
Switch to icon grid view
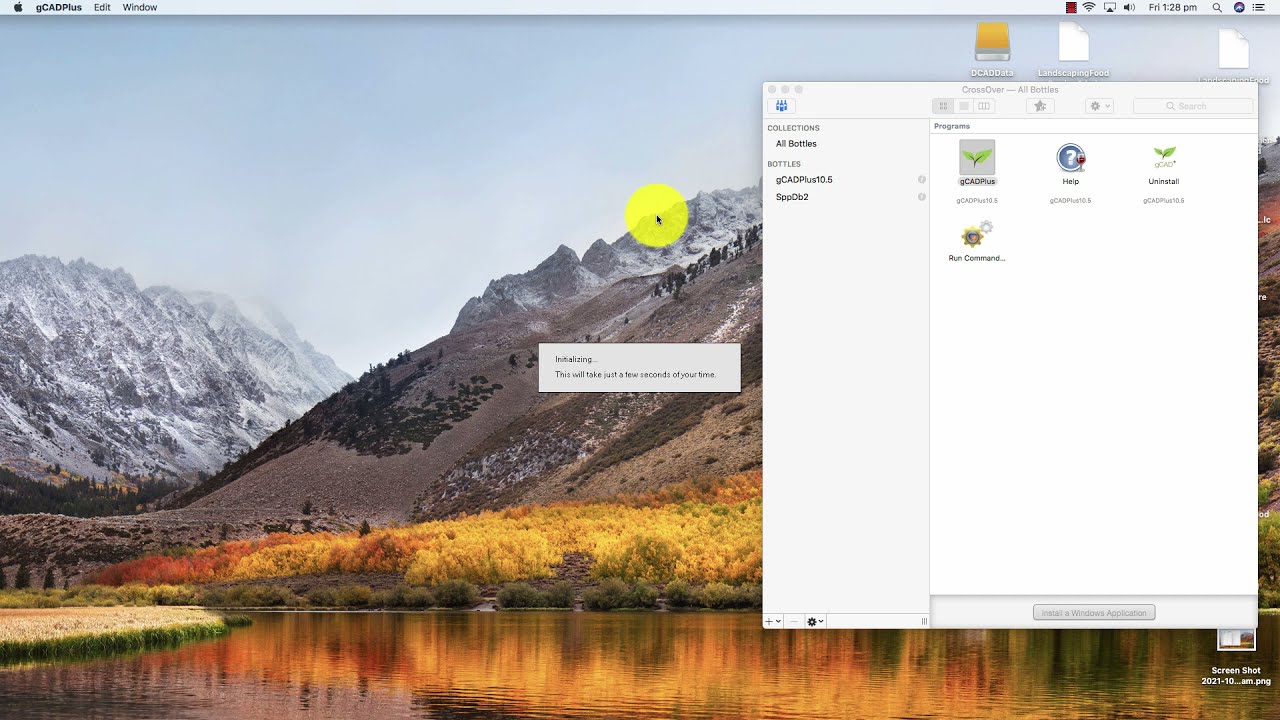[943, 106]
